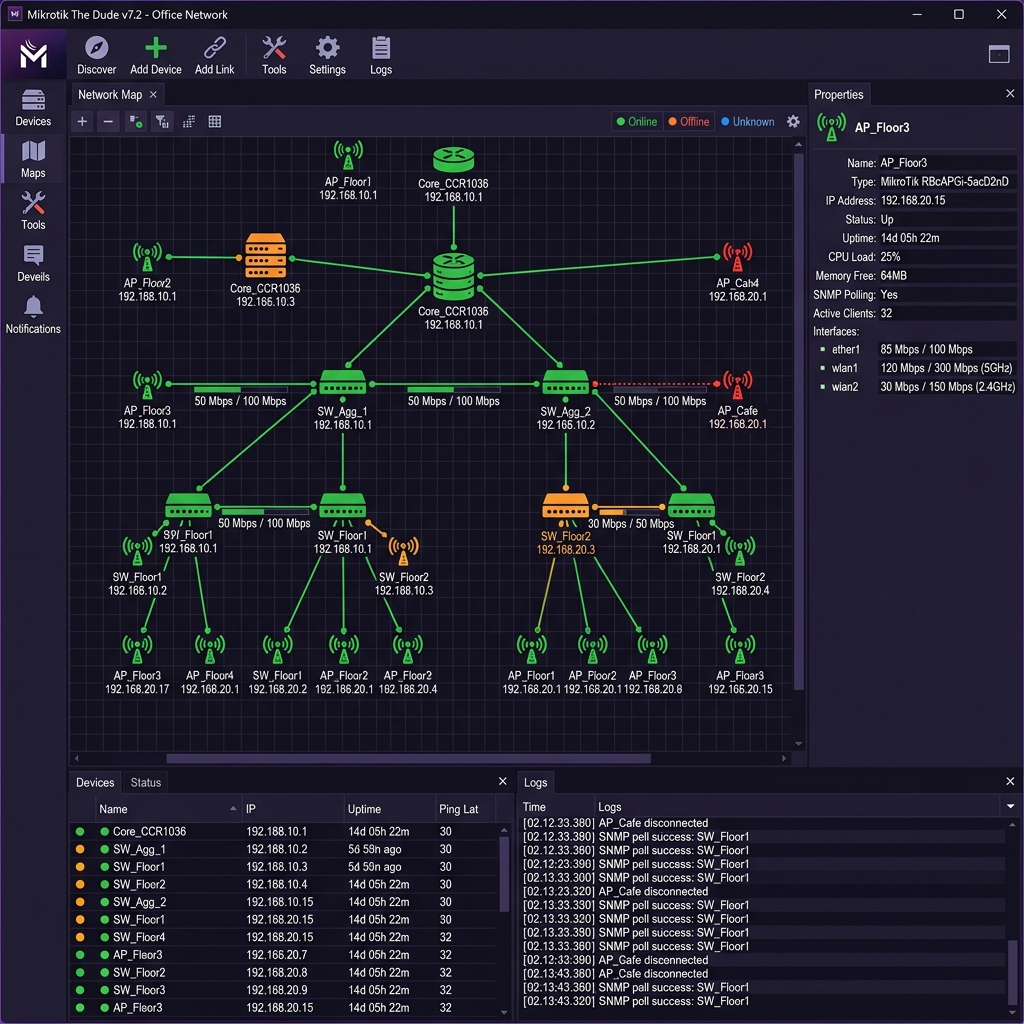Toggle the Offline status legend filter
Viewport: 1024px width, 1024px height.
click(x=688, y=121)
